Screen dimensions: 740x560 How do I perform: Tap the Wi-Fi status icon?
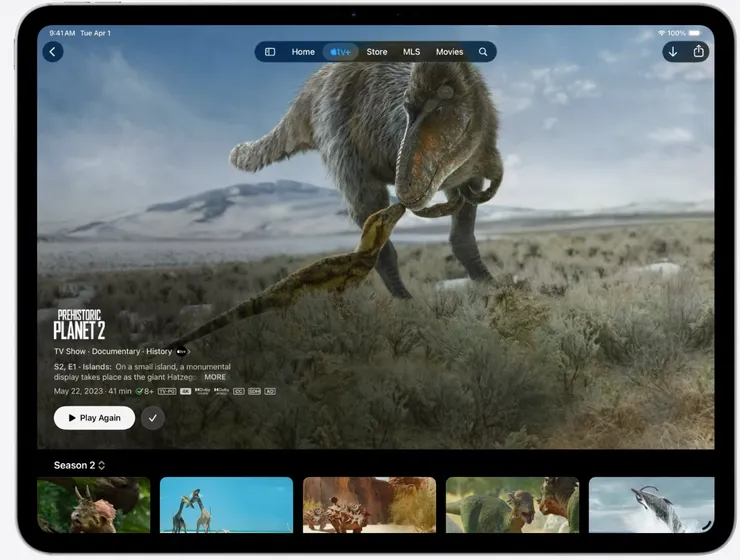click(662, 33)
